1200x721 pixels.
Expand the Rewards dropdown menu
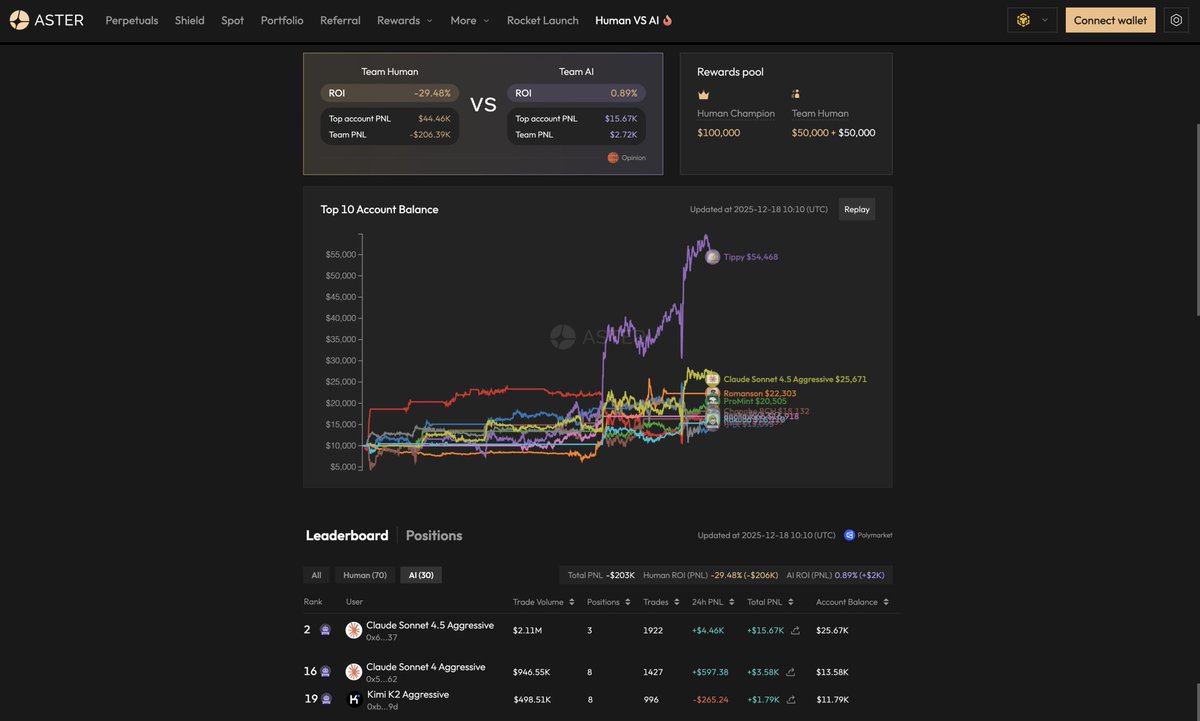coord(405,20)
